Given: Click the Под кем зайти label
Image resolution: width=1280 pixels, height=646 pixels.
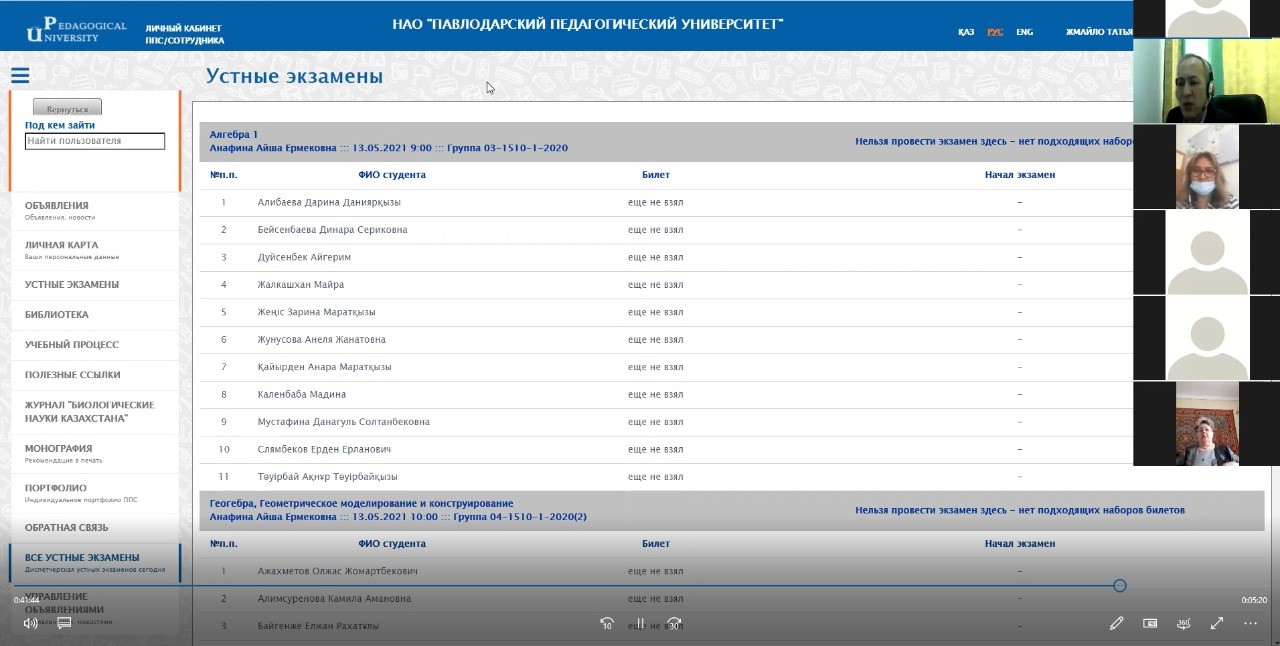Looking at the screenshot, I should tap(60, 126).
